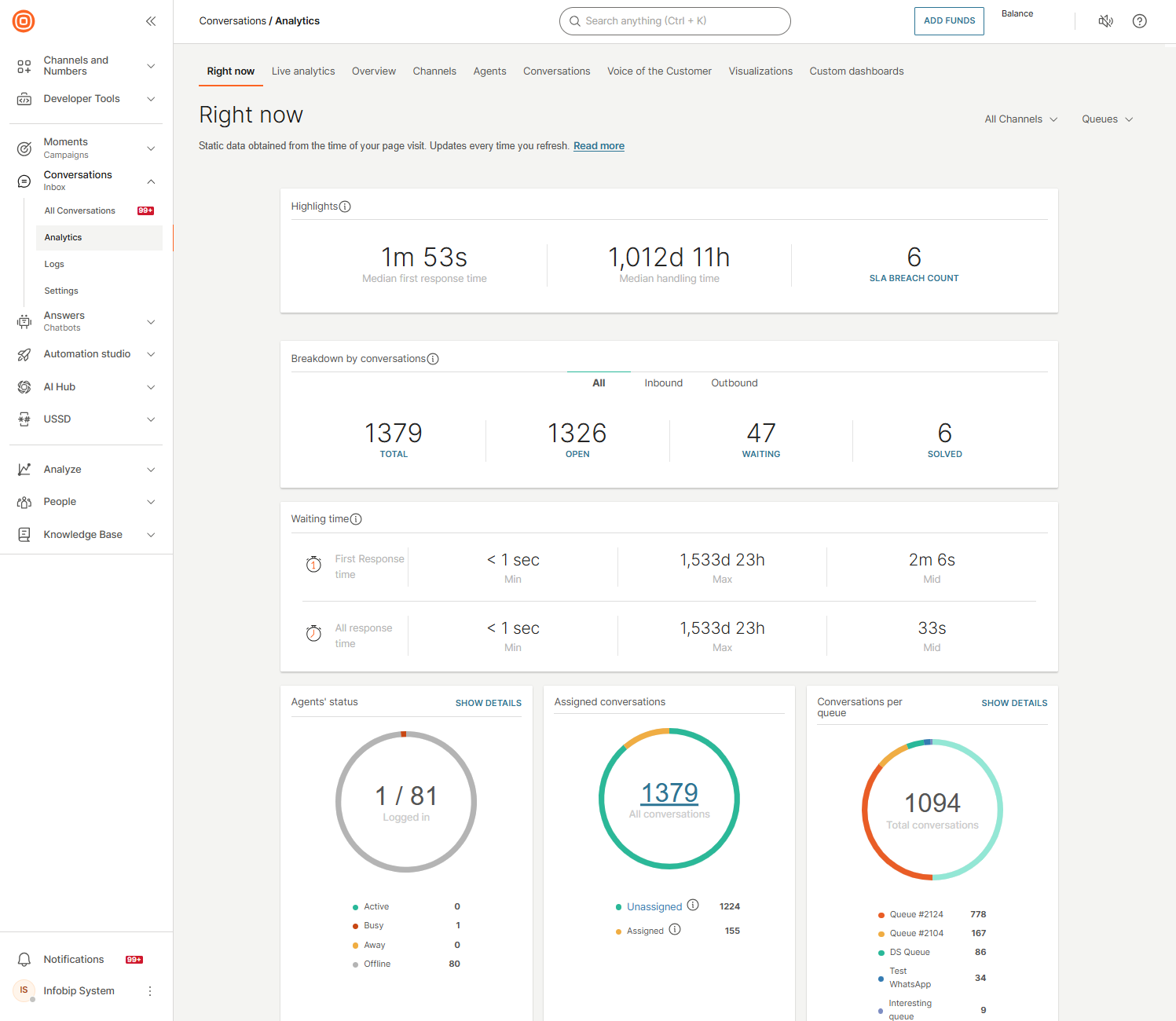1176x1021 pixels.
Task: Switch breakdown to Outbound conversations
Action: (734, 383)
